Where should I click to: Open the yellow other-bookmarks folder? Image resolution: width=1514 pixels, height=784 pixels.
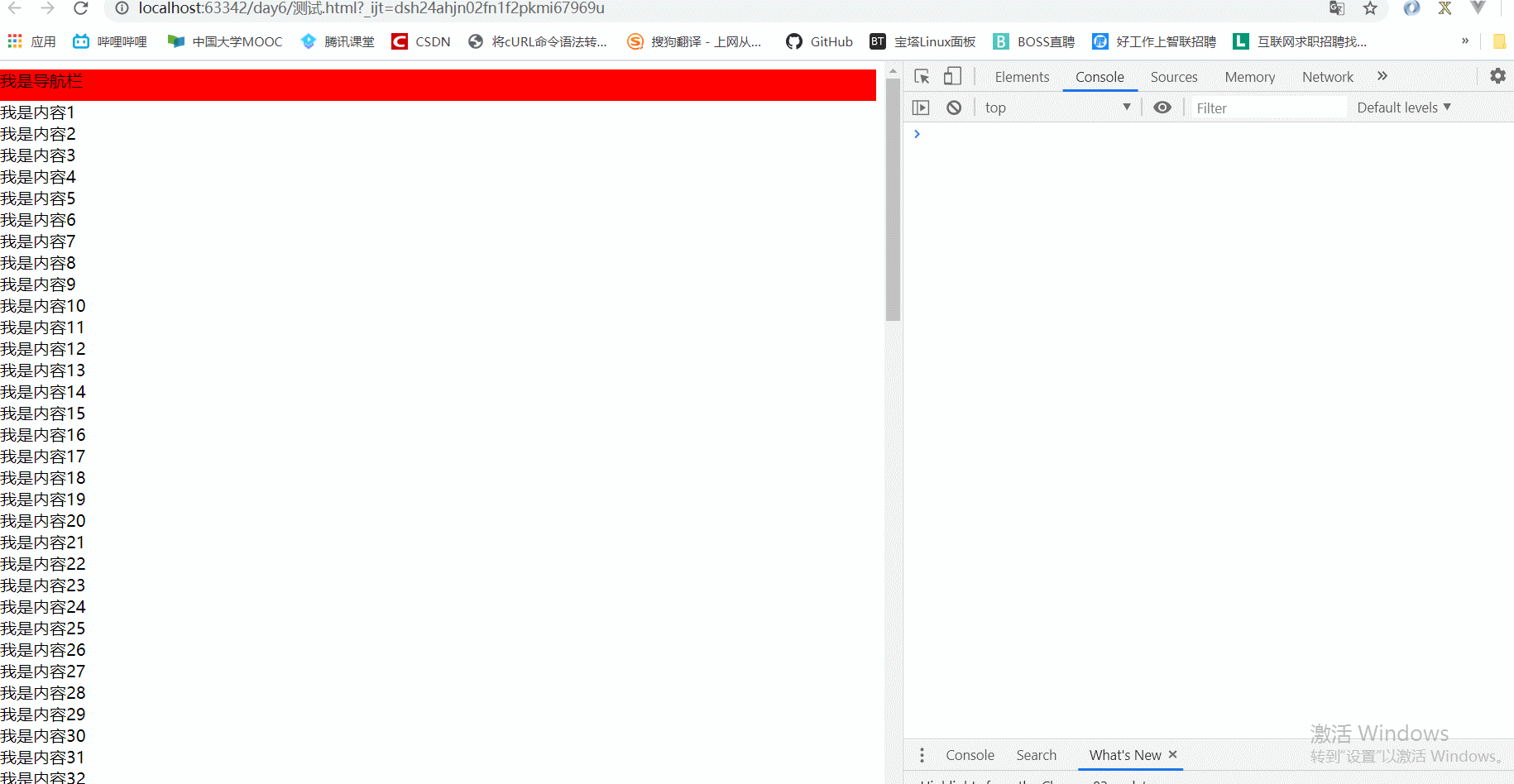tap(1499, 41)
